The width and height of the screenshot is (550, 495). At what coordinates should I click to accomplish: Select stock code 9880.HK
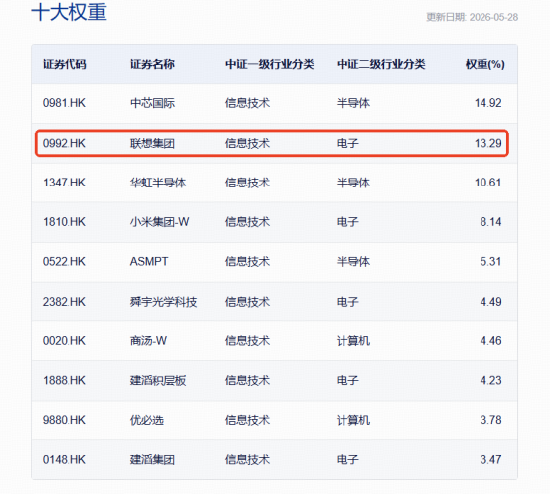64,420
